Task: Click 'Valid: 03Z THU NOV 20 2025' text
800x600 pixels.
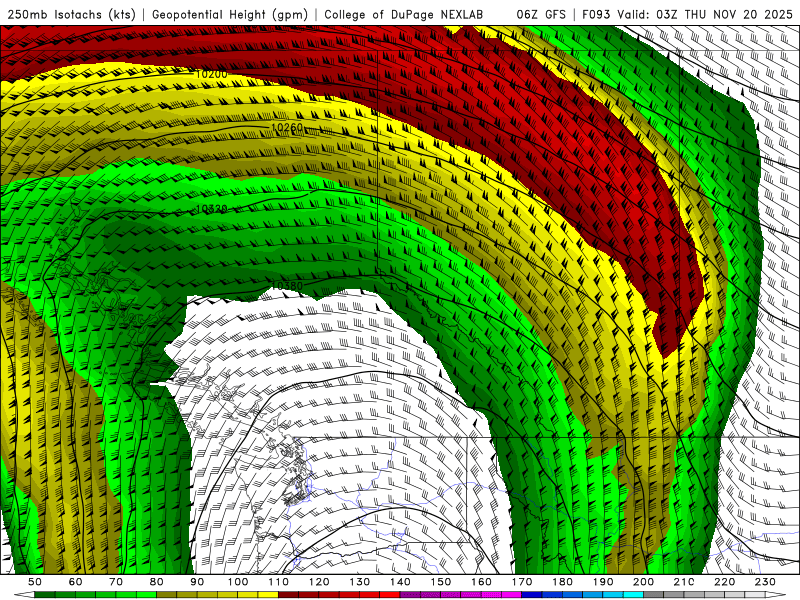Action: click(705, 15)
